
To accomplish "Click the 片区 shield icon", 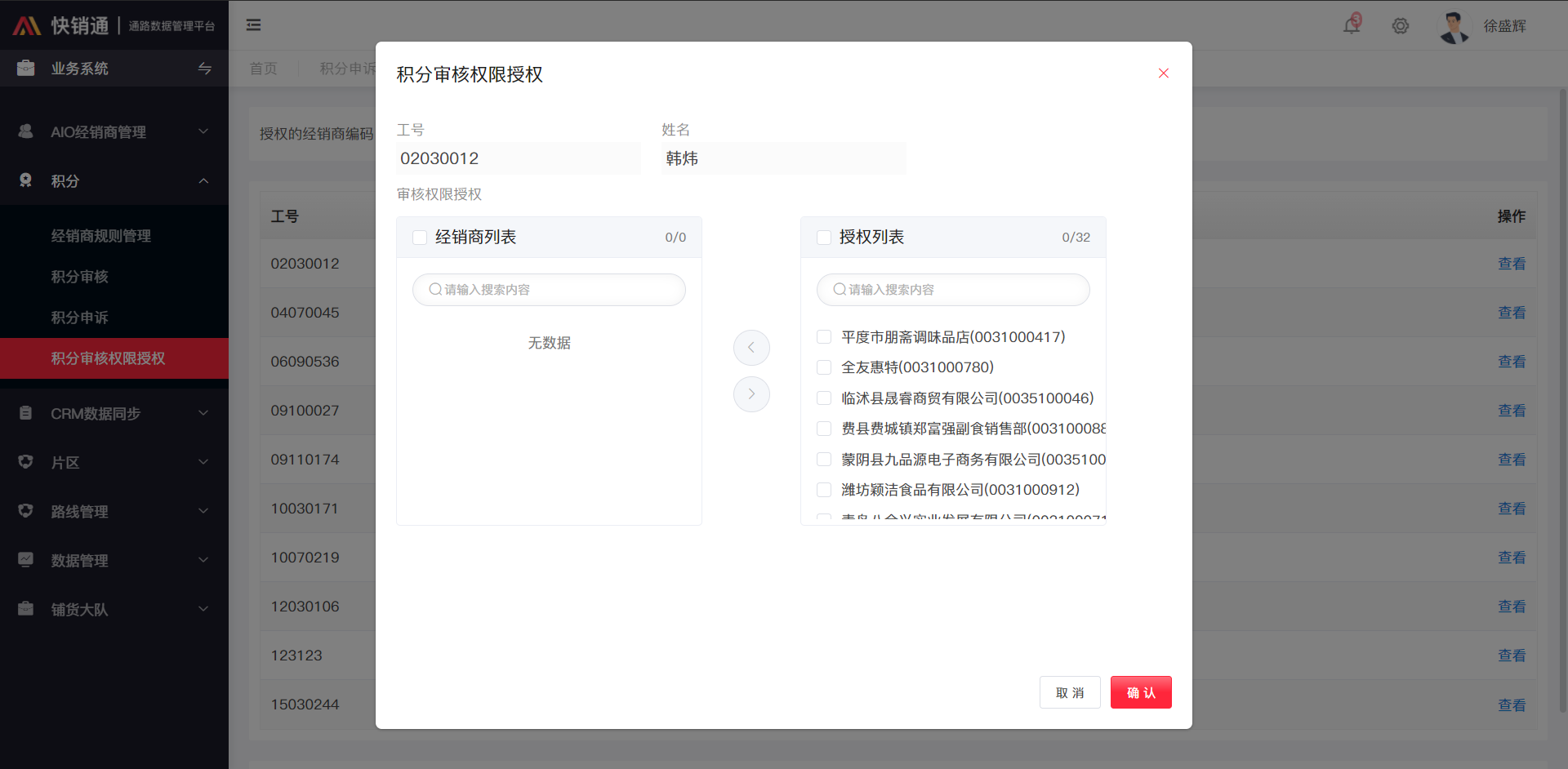I will click(26, 462).
